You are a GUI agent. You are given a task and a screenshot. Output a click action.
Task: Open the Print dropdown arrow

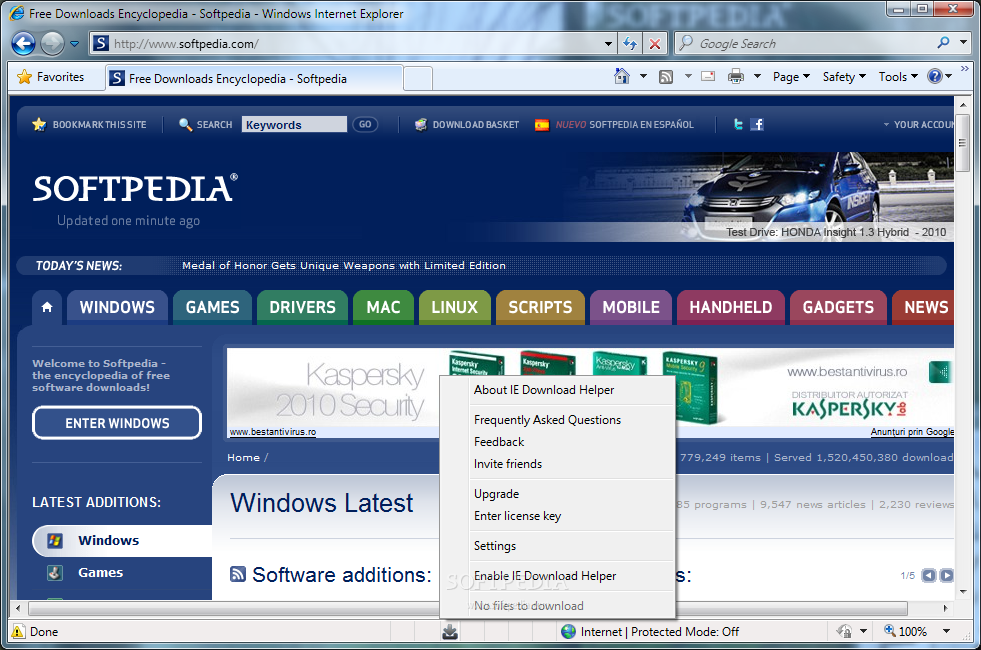tap(757, 76)
